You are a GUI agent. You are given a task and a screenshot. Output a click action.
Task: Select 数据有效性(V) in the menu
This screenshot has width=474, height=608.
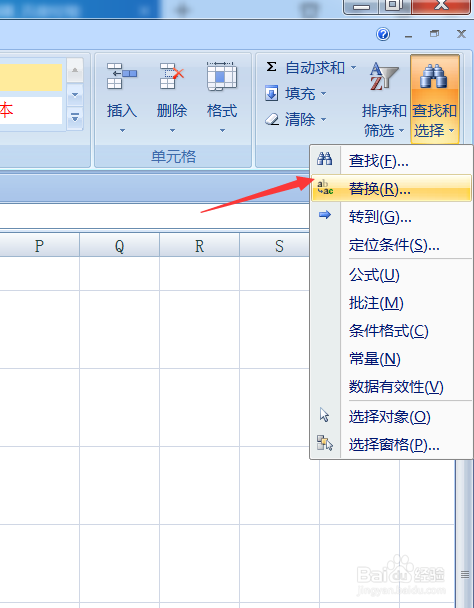[392, 387]
